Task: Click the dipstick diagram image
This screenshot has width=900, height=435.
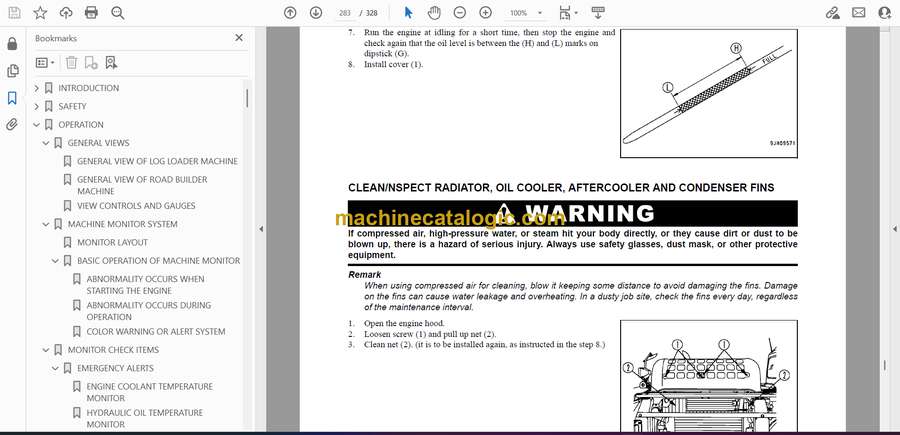Action: coord(709,93)
